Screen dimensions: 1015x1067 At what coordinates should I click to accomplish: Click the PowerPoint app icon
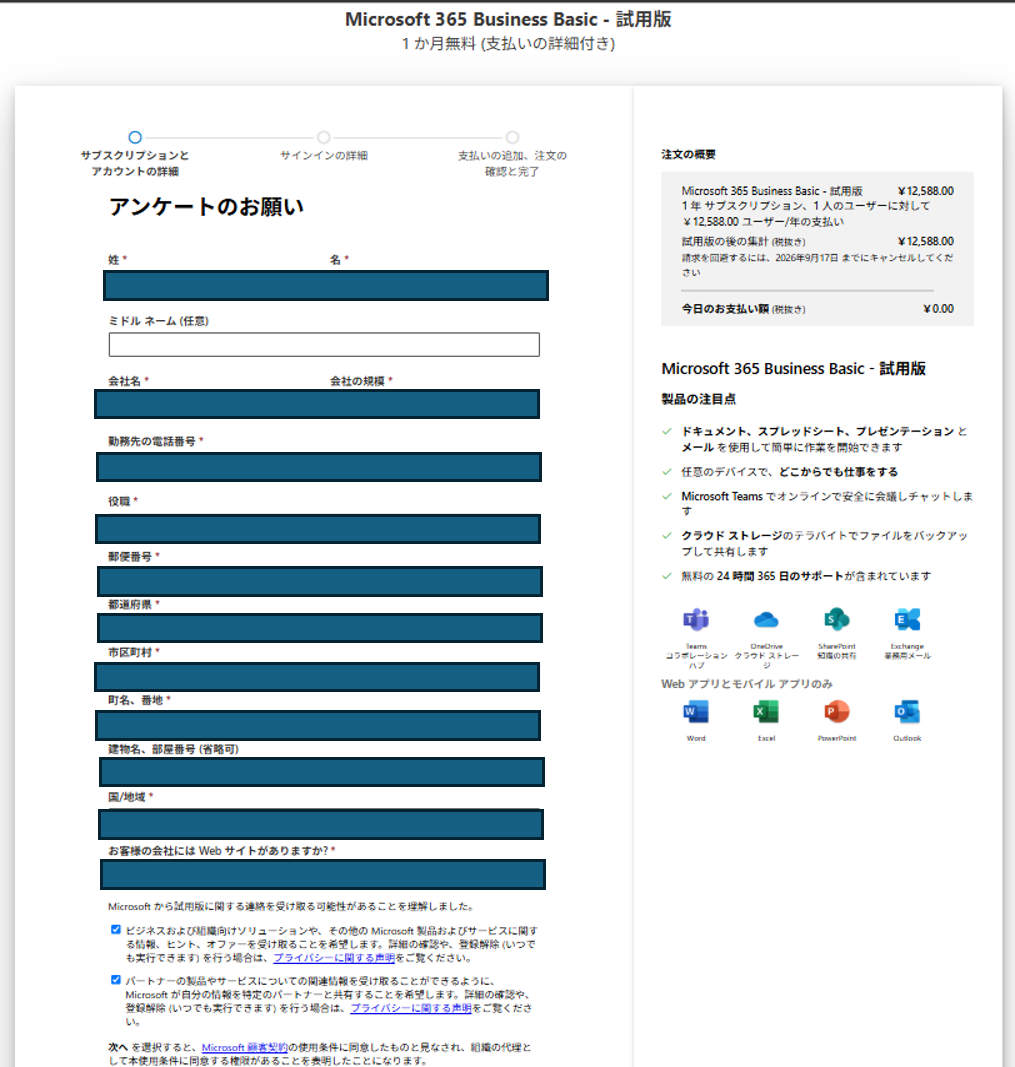click(x=837, y=712)
